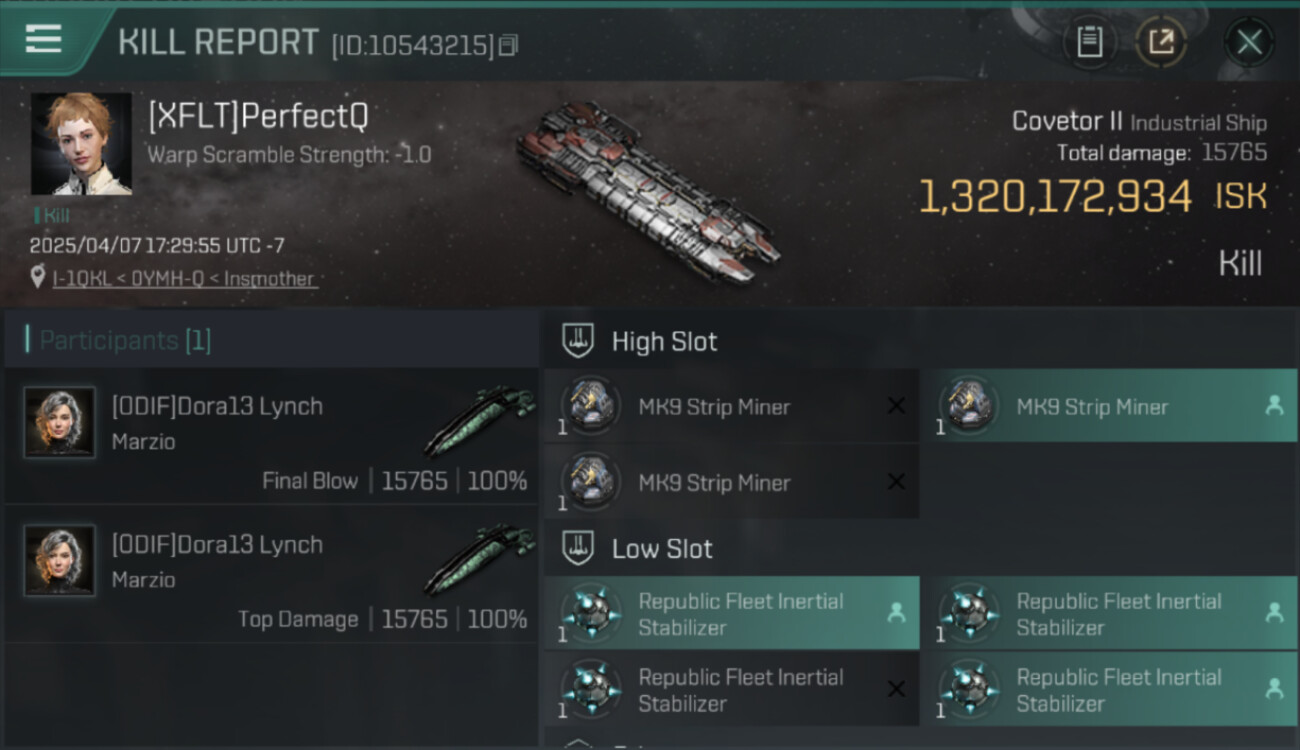Click the Low Slot section header
The height and width of the screenshot is (750, 1300).
click(x=662, y=549)
